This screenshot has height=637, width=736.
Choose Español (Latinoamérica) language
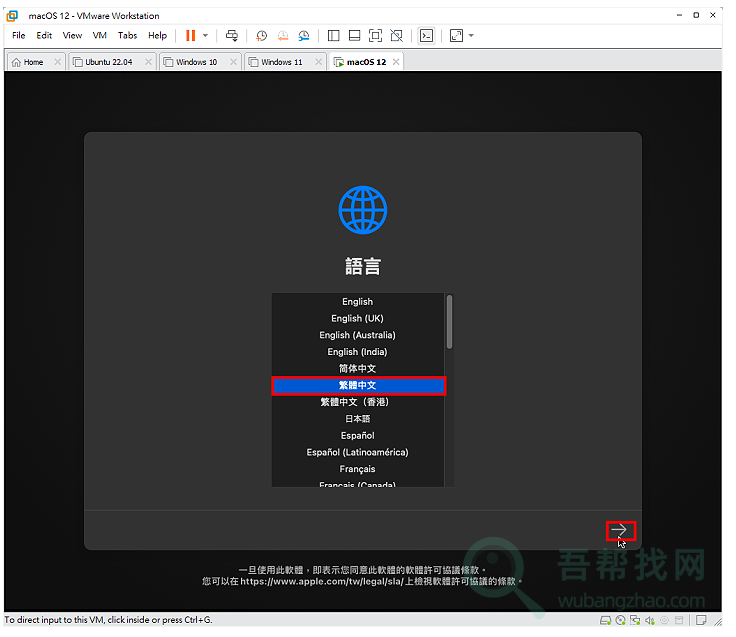[x=358, y=453]
